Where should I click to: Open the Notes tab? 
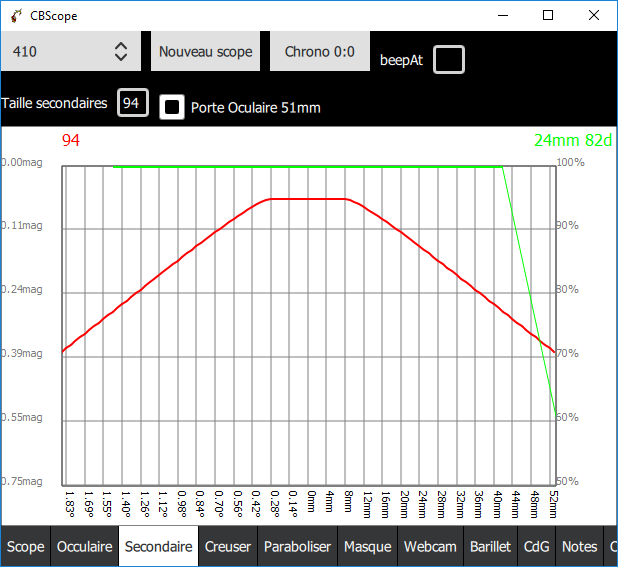579,547
